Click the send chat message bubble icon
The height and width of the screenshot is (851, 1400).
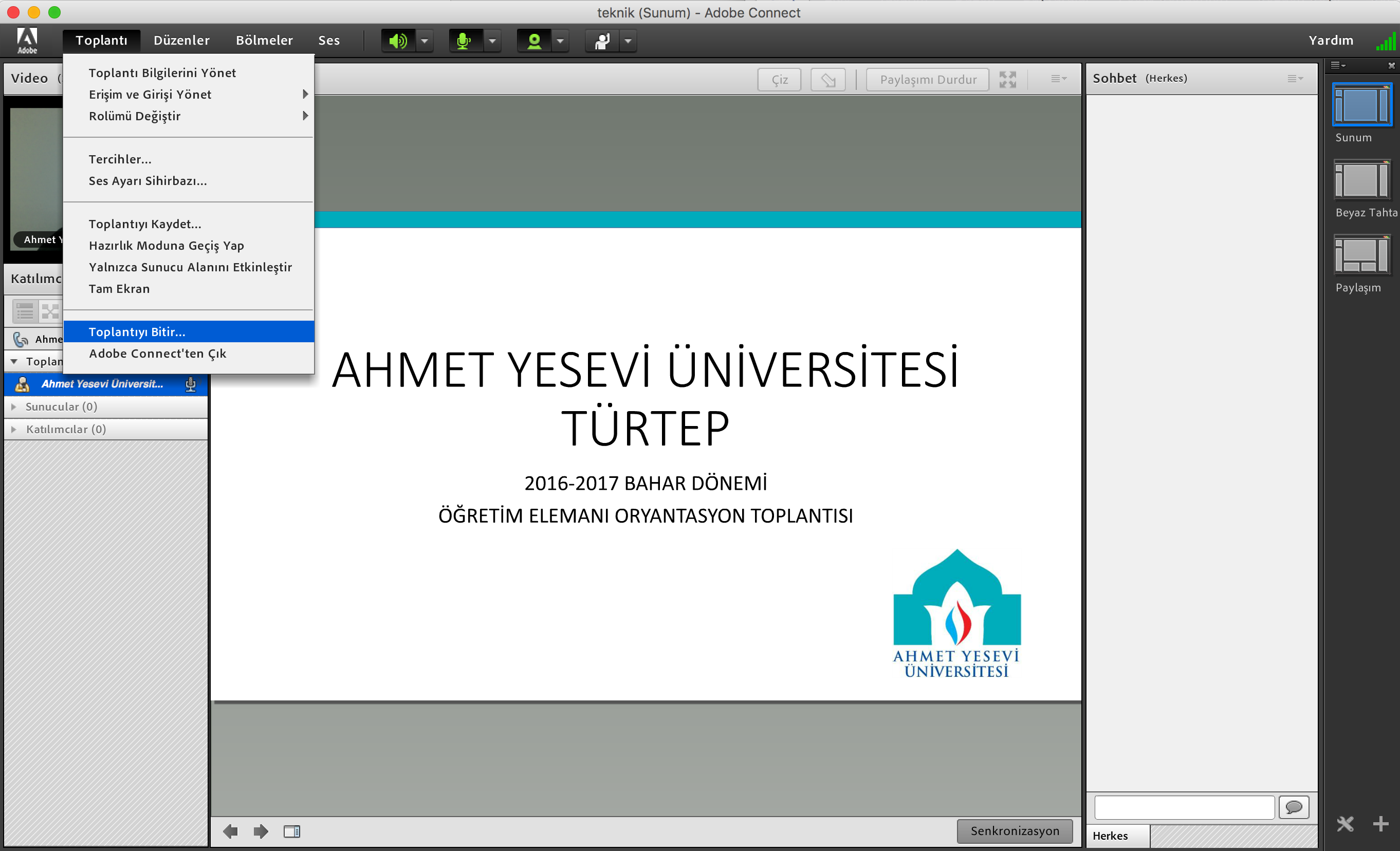coord(1294,807)
